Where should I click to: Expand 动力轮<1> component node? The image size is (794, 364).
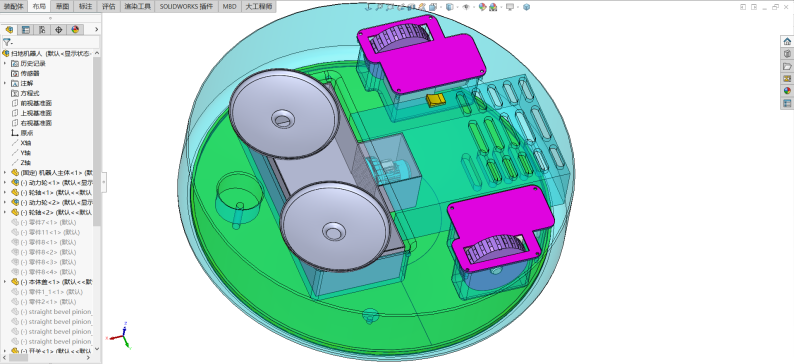tap(5, 182)
